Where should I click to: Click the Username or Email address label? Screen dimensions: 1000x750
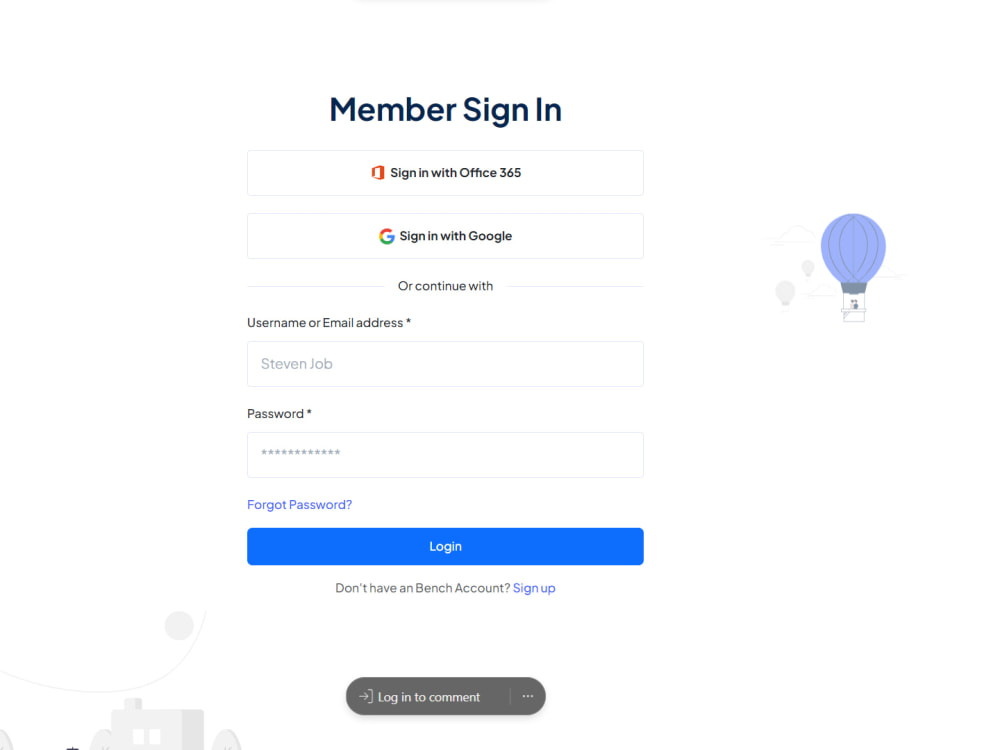pos(329,323)
